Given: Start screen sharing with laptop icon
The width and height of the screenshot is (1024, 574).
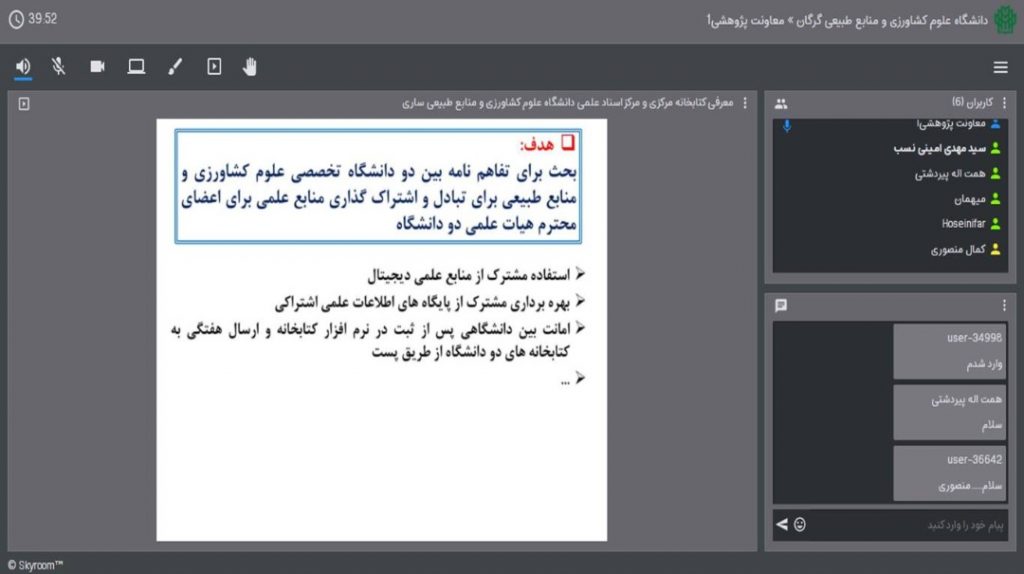Looking at the screenshot, I should point(136,67).
